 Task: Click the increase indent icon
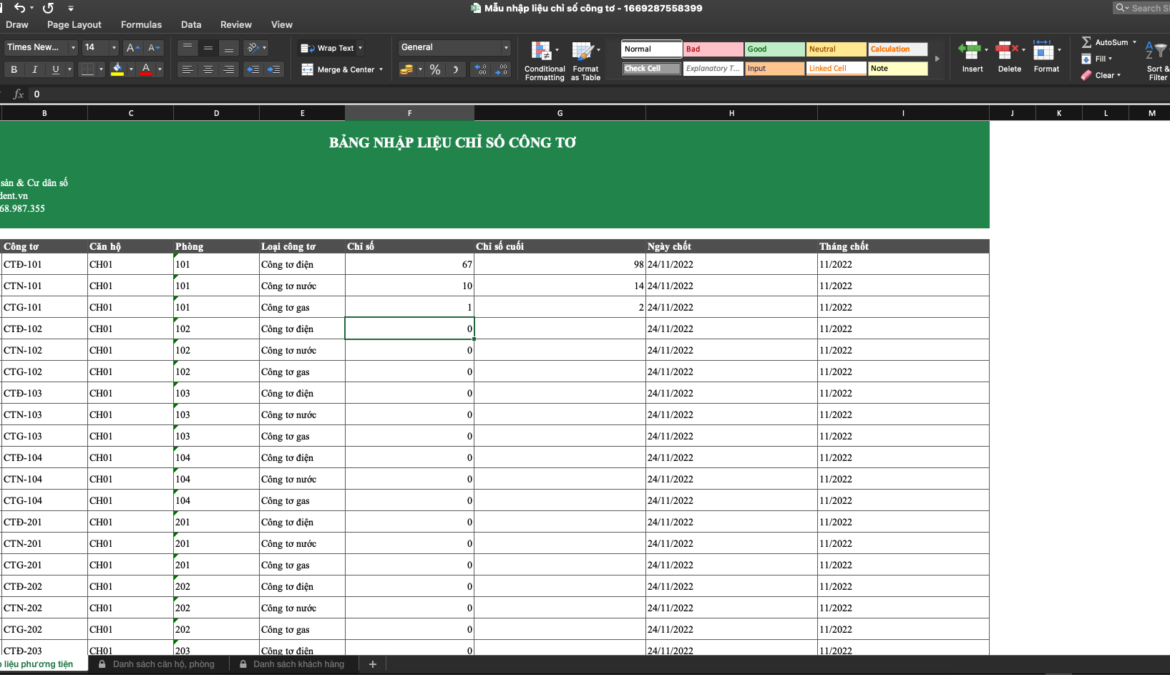coord(272,70)
